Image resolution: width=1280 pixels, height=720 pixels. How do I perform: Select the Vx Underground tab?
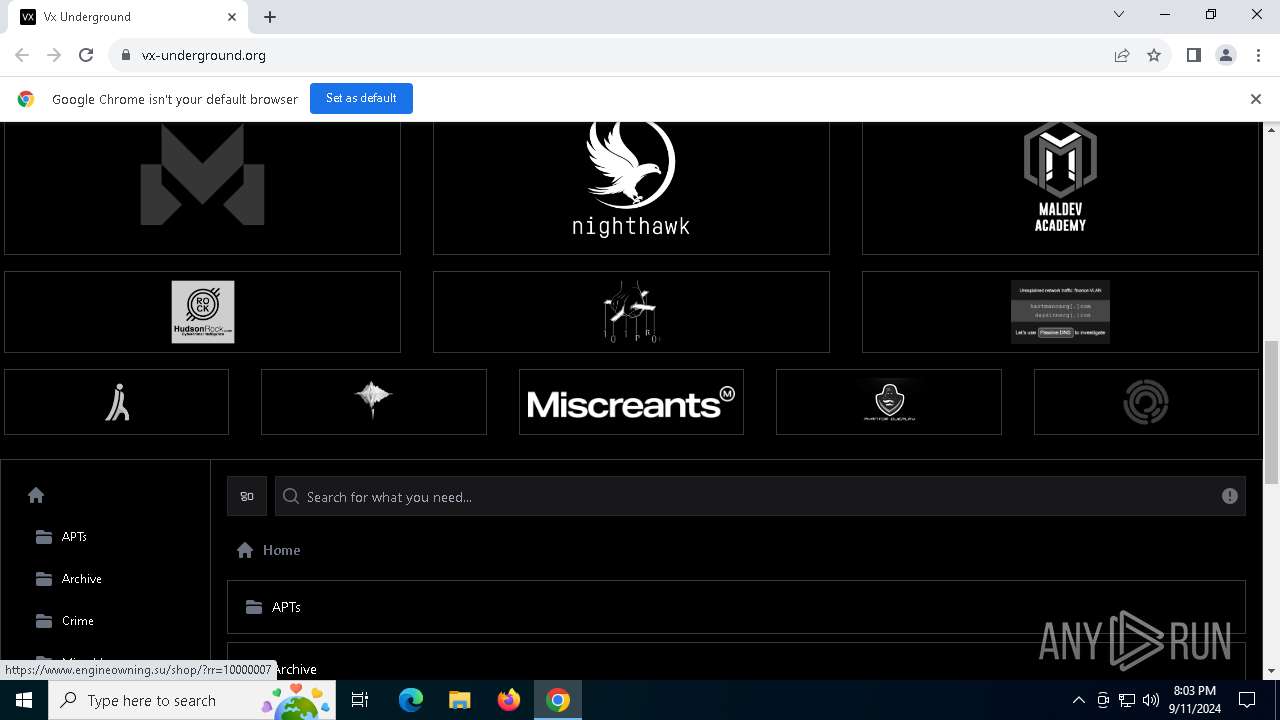129,17
